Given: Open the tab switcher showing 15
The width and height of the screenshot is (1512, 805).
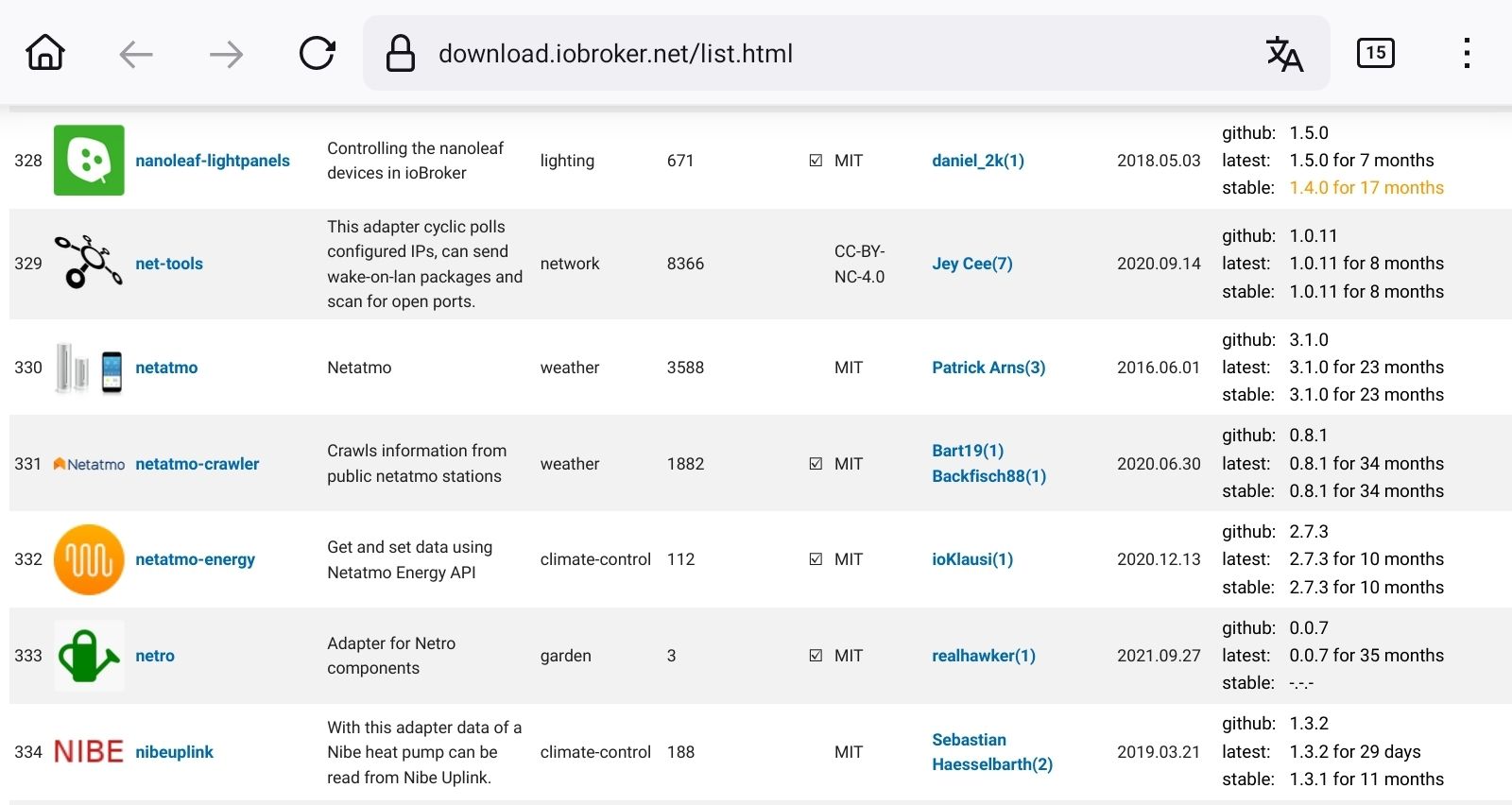Looking at the screenshot, I should 1375,53.
